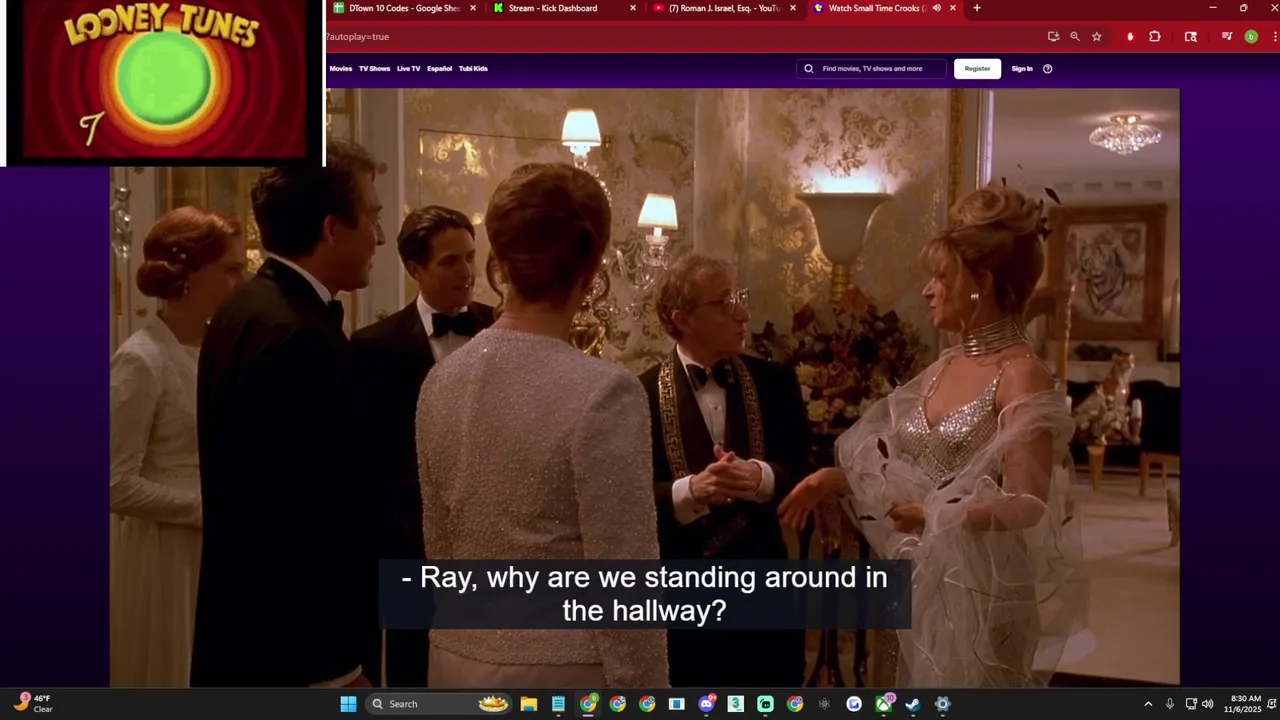Open File Explorer from the taskbar
This screenshot has width=1280, height=720.
point(528,704)
